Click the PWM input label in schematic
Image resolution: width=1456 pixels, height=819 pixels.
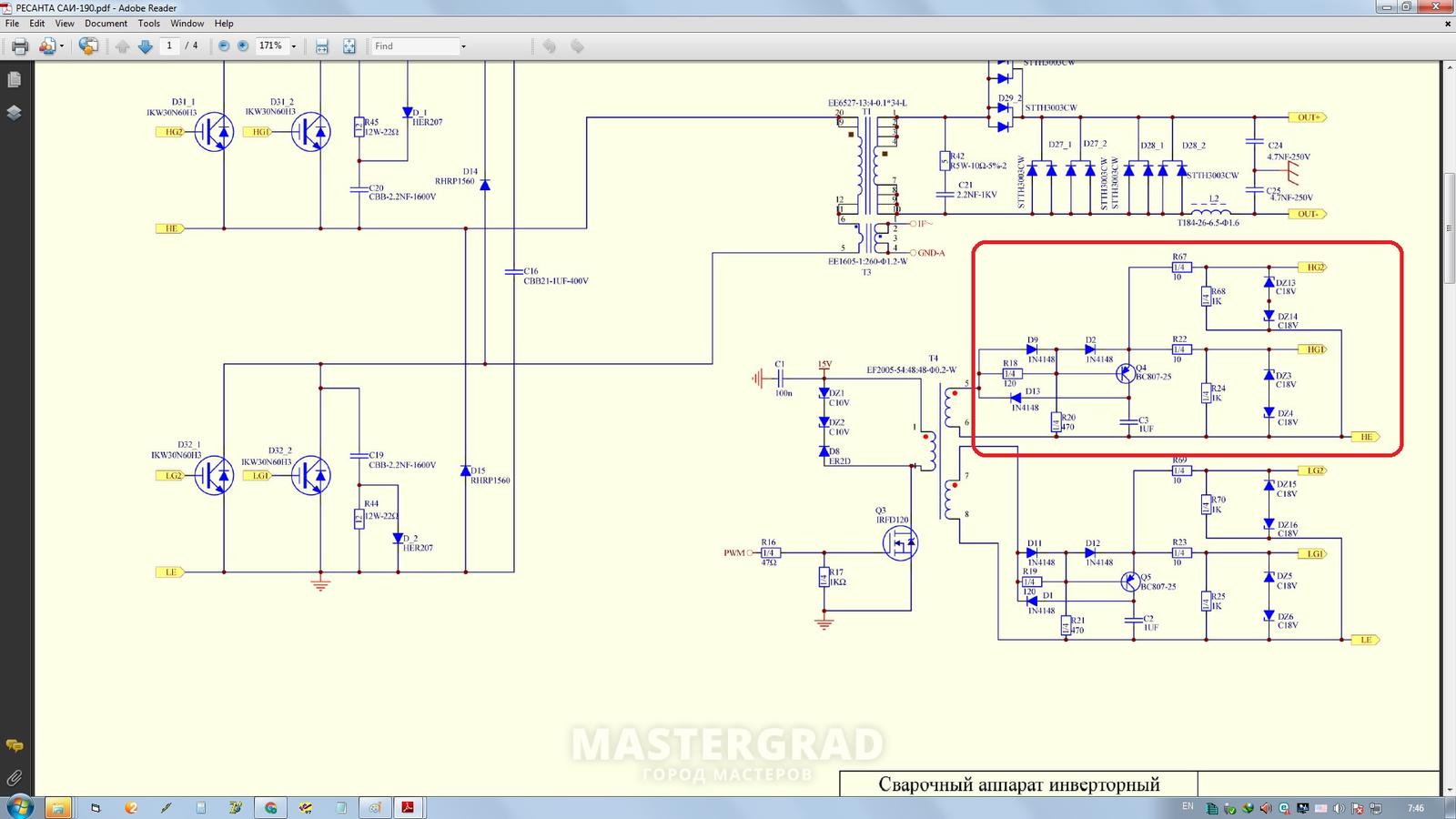(734, 552)
